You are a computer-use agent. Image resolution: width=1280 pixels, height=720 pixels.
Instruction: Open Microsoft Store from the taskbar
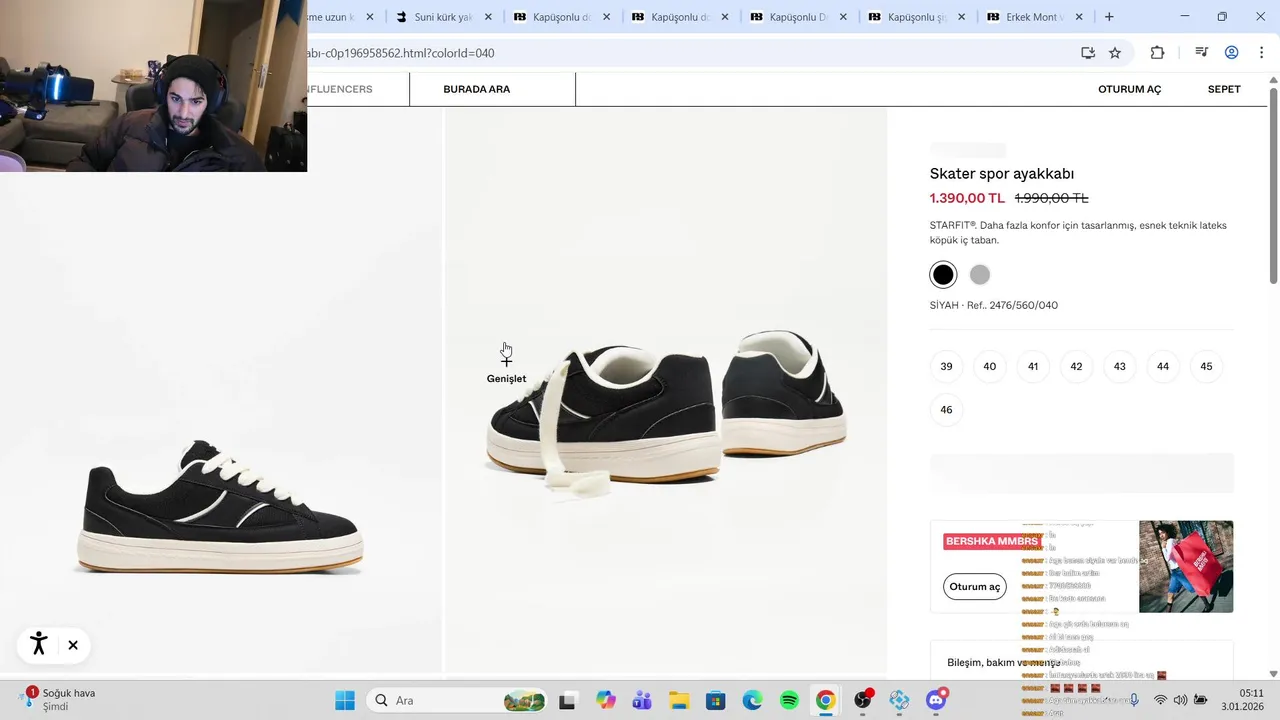[715, 700]
